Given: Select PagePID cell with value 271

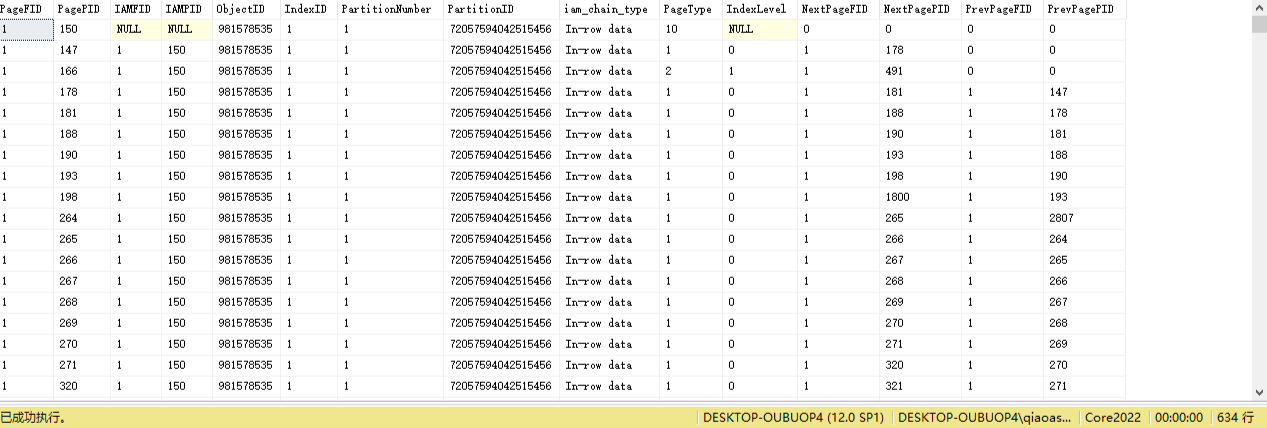Looking at the screenshot, I should 83,365.
